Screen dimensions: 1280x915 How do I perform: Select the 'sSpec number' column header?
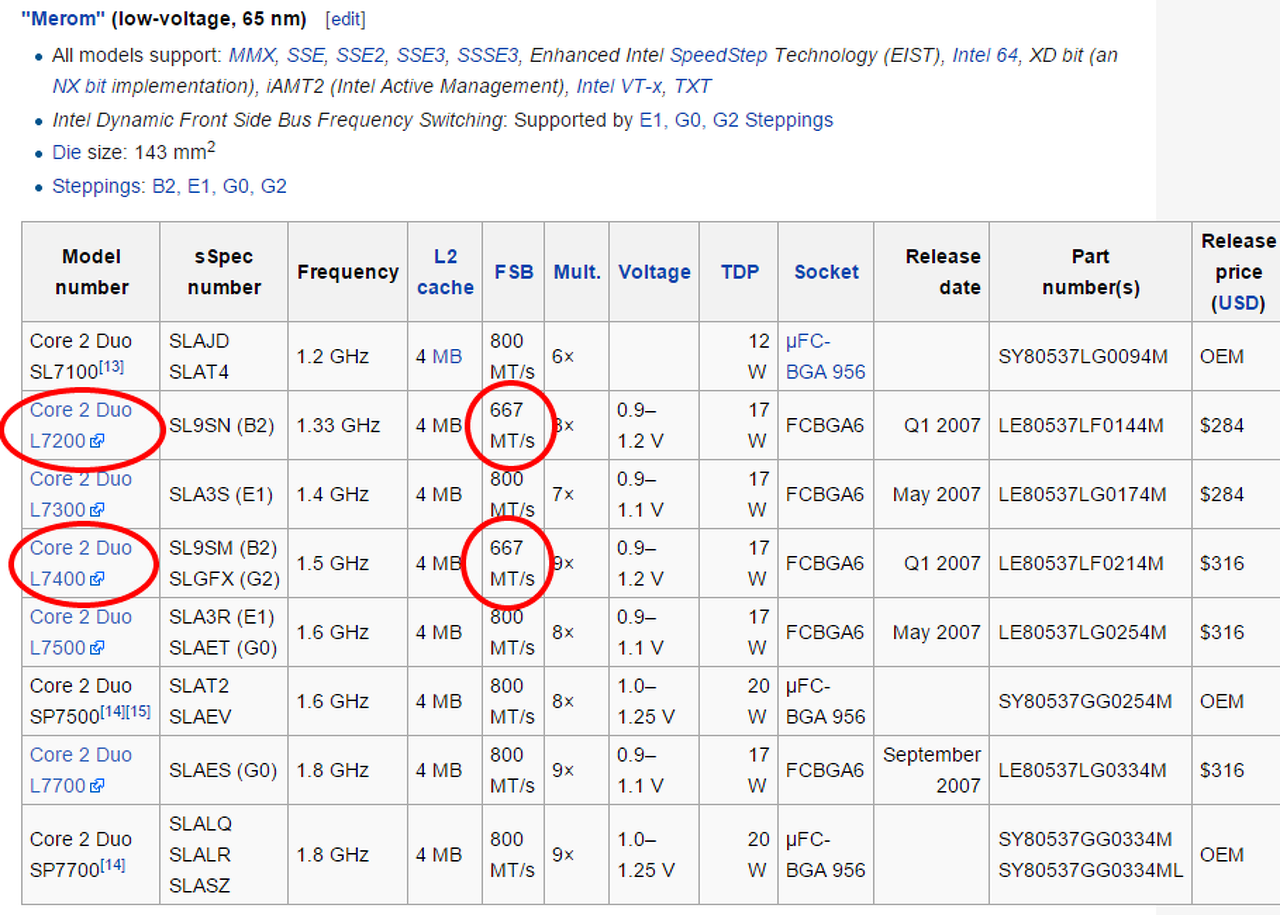(x=224, y=272)
